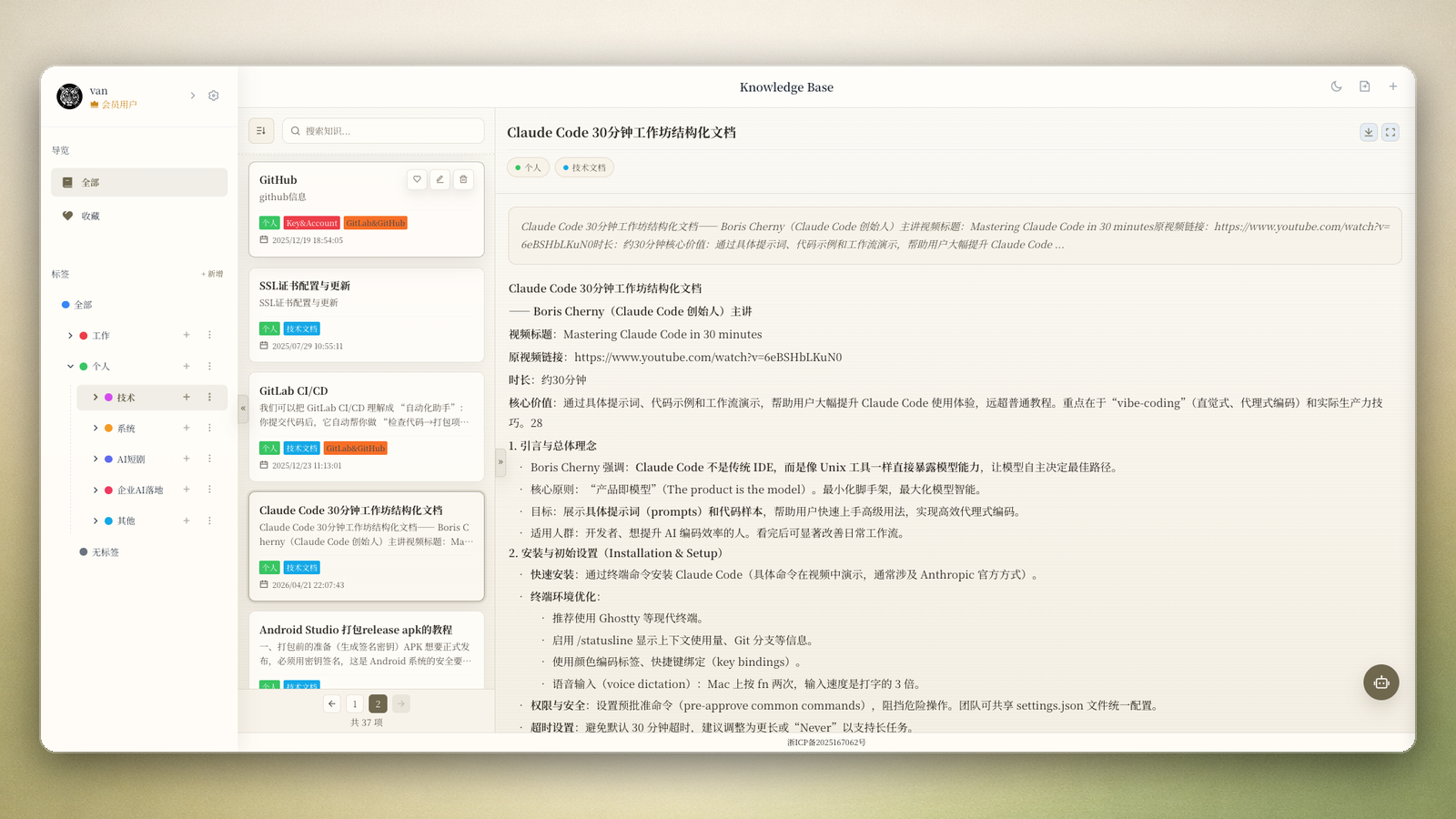Open more options for AI短剧 tag
This screenshot has height=819, width=1456.
click(209, 459)
